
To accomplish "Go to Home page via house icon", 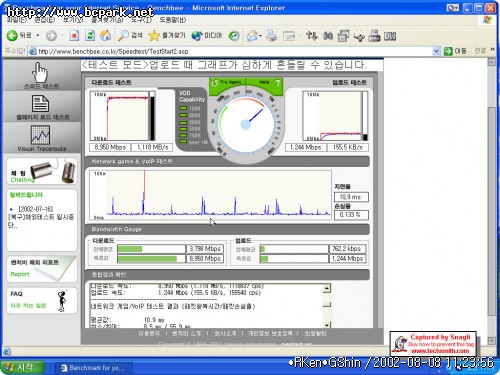I will pos(106,35).
